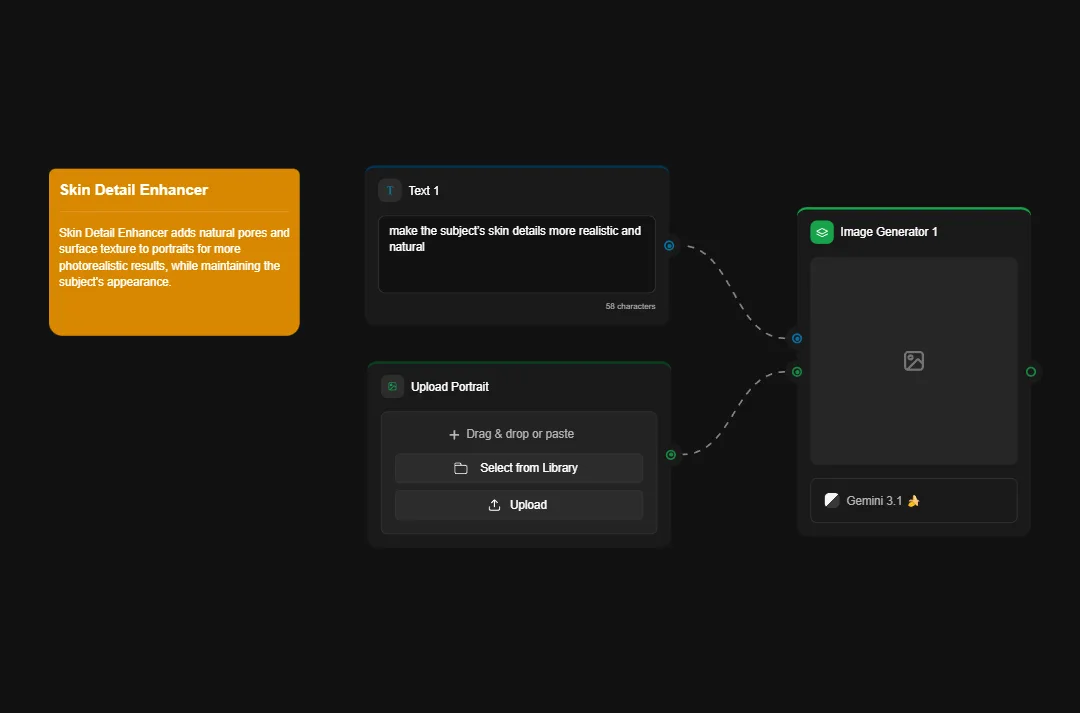Viewport: 1080px width, 713px height.
Task: Click inside the Text 1 prompt field
Action: [516, 254]
